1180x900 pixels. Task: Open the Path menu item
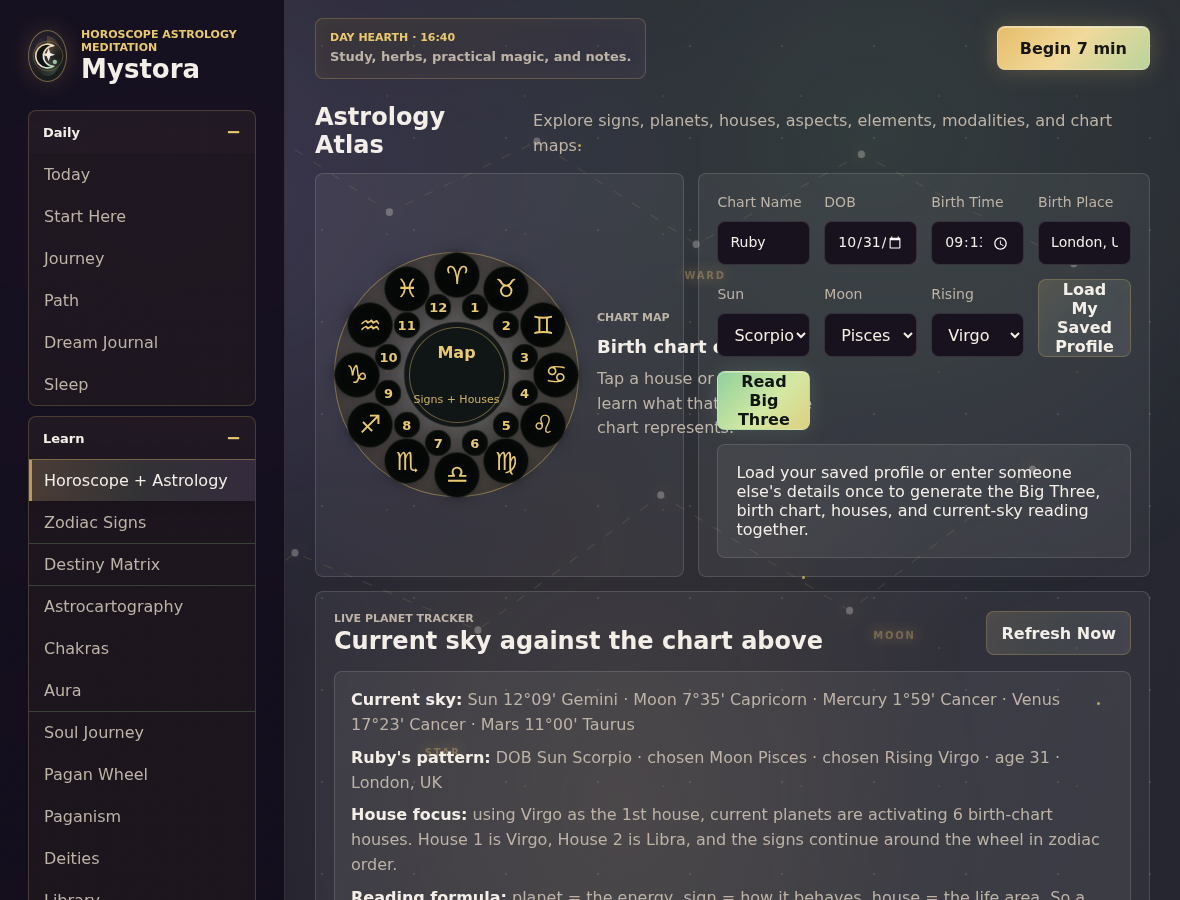(x=141, y=300)
